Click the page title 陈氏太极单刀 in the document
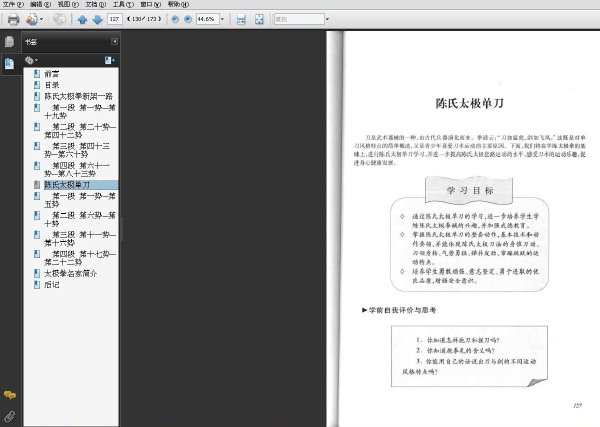This screenshot has width=600, height=427. 470,103
